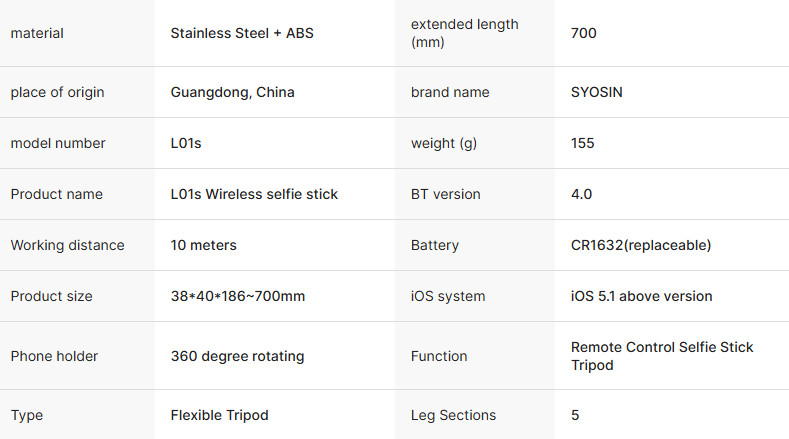Select the '38*40*186~700mm' product size text
This screenshot has height=439, width=789.
point(238,296)
